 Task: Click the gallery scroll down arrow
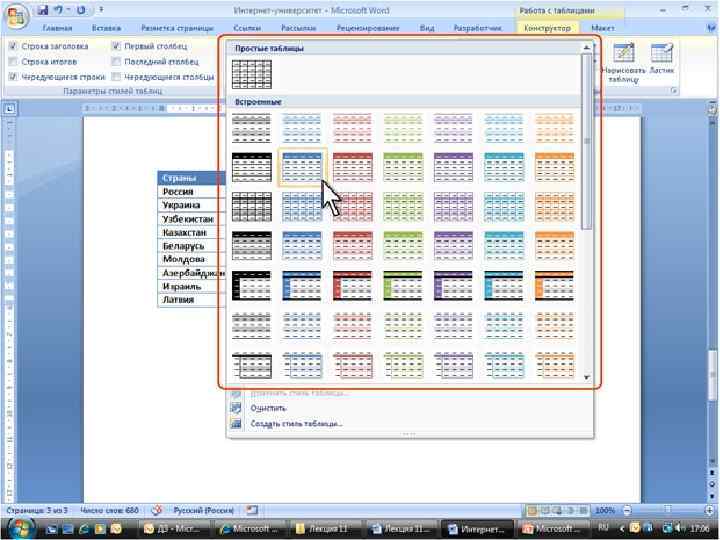[x=586, y=377]
